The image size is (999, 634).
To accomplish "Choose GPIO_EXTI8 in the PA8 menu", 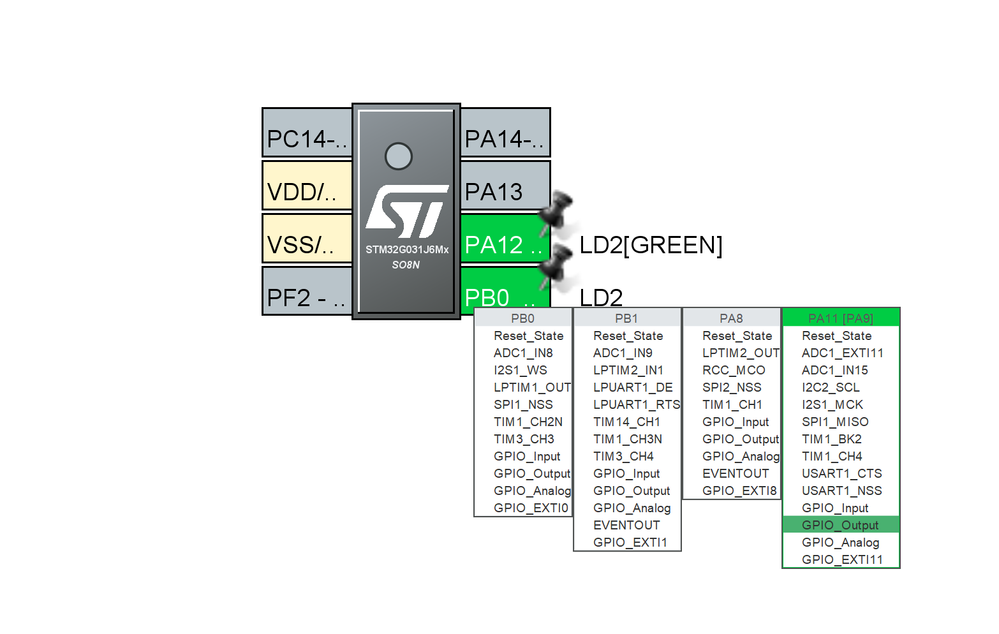I will click(x=732, y=491).
